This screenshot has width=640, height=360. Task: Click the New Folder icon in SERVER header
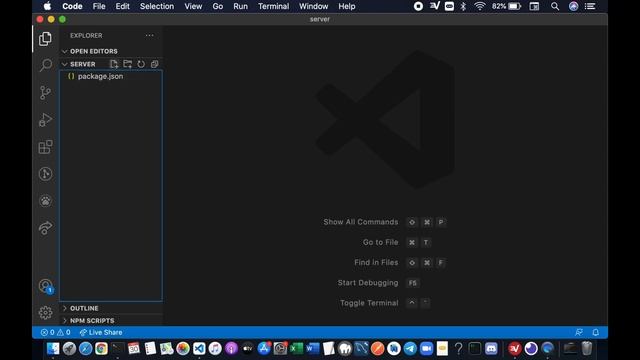coord(127,64)
